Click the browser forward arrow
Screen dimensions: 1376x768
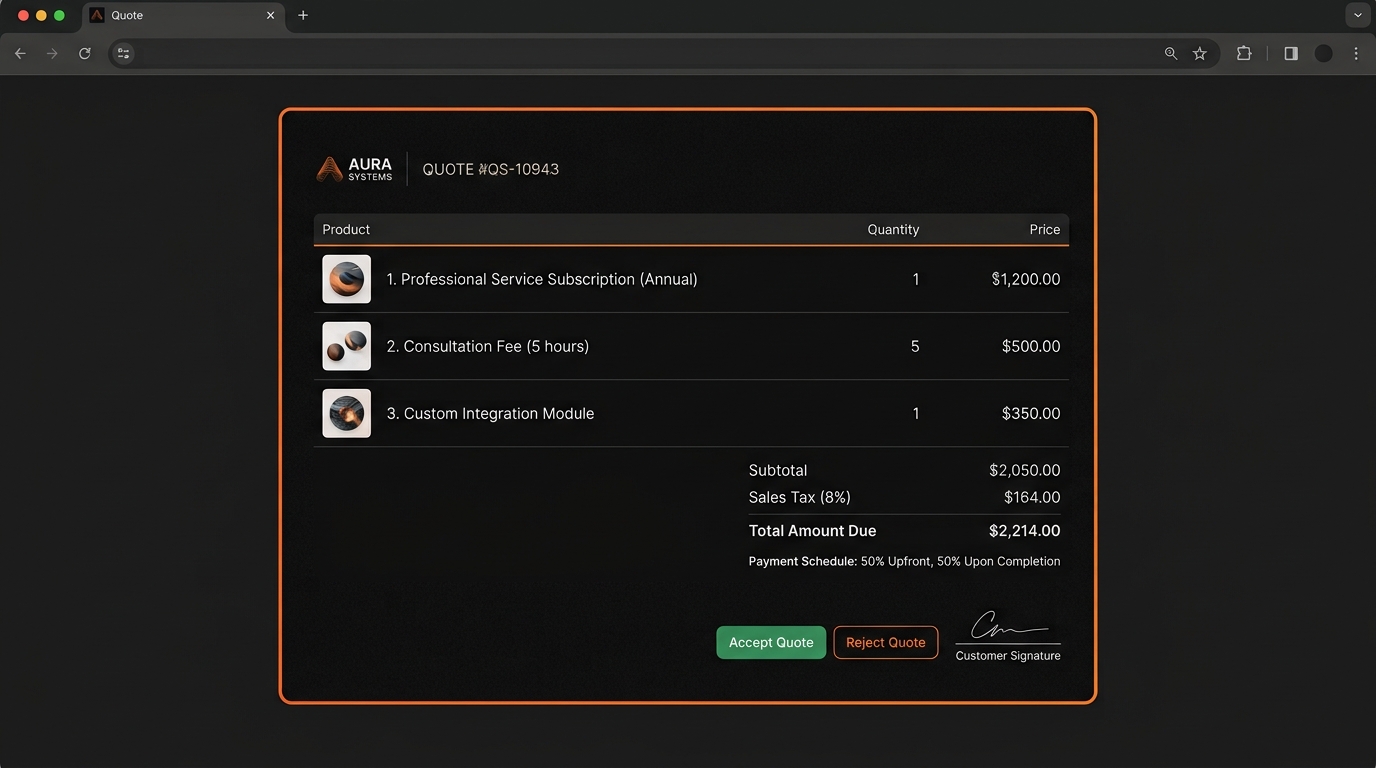(x=52, y=54)
